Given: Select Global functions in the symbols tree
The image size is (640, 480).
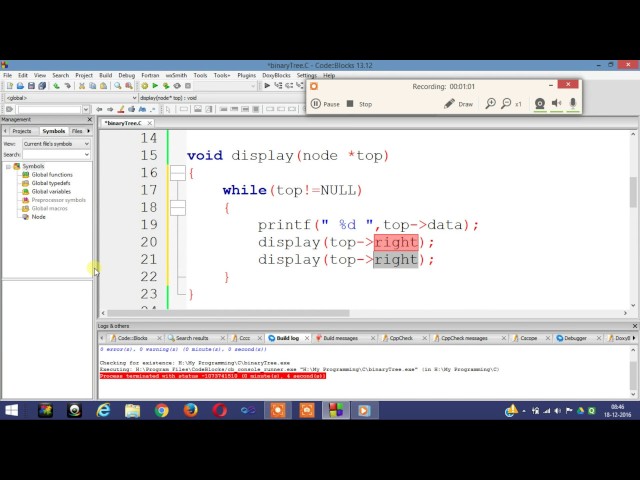Looking at the screenshot, I should click(52, 175).
